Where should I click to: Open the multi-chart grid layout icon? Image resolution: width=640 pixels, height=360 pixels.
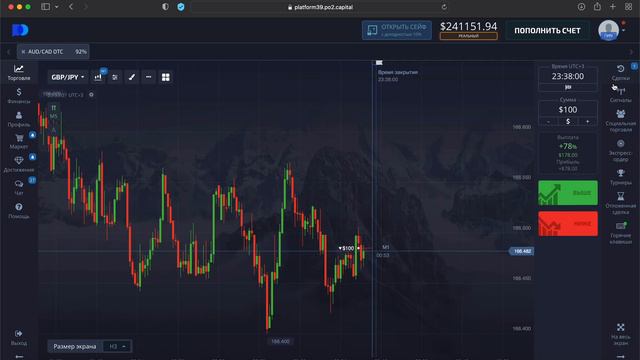tap(165, 77)
